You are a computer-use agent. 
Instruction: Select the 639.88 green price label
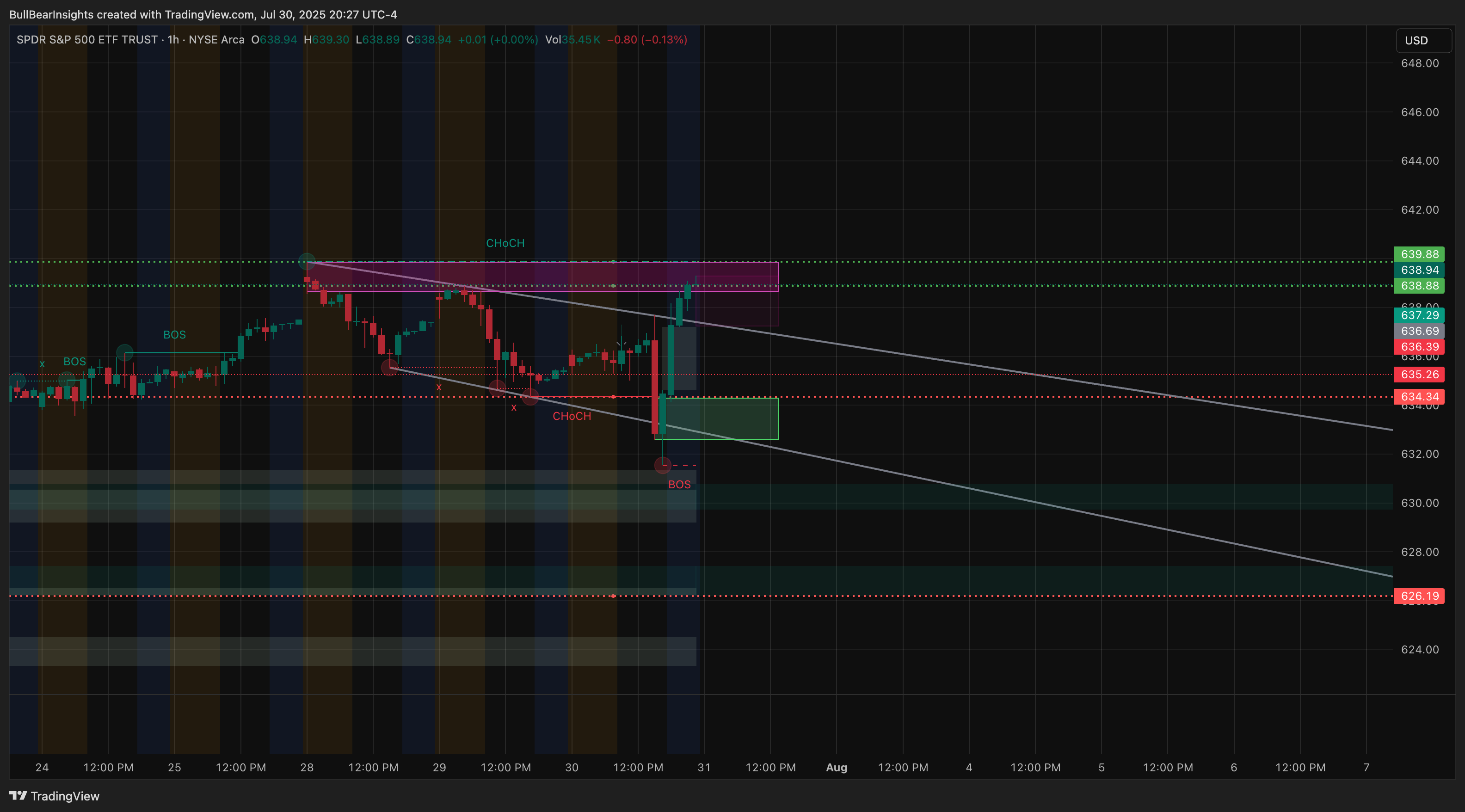click(1419, 254)
